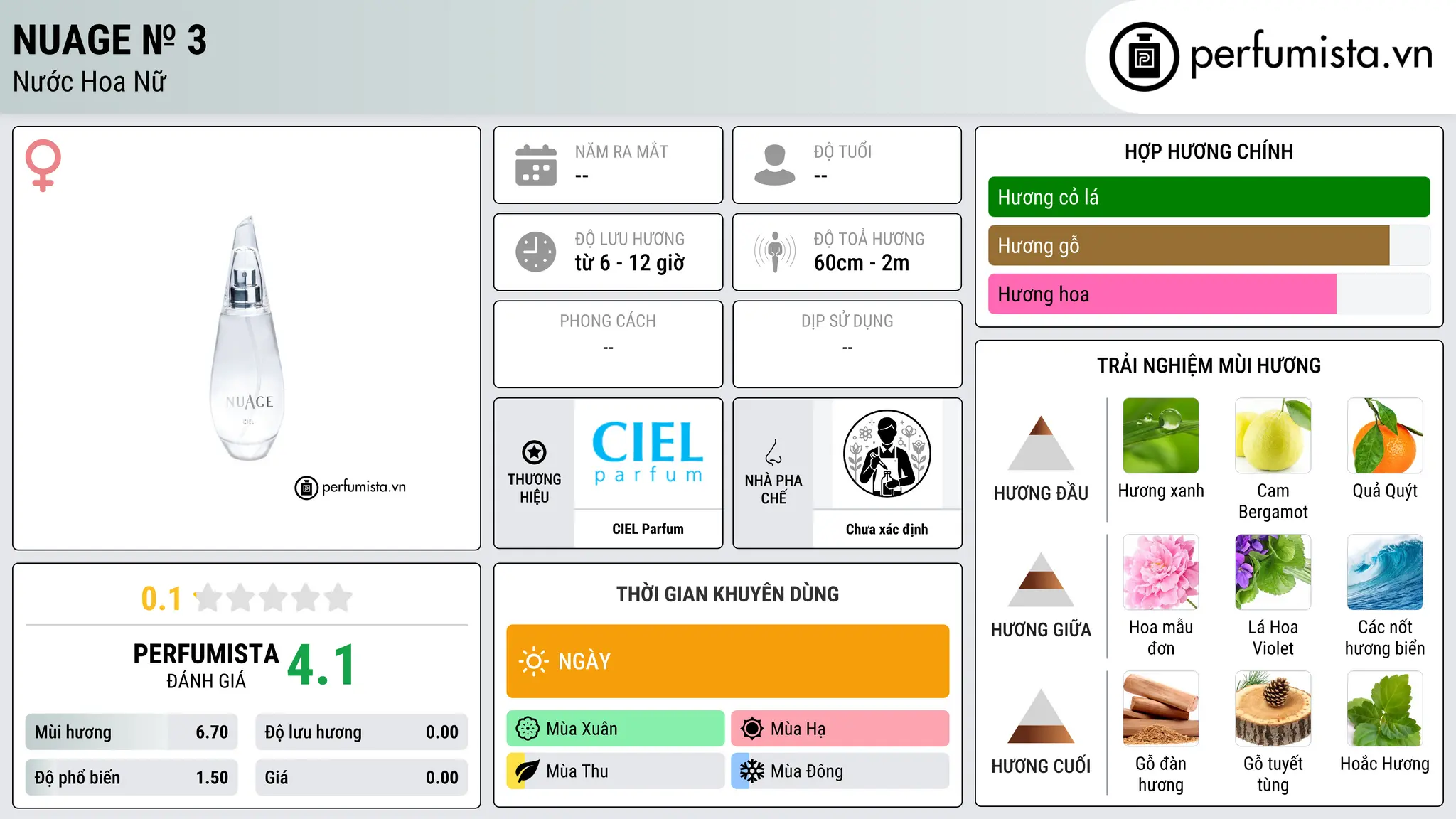Screen dimensions: 1456x819
Task: Click the Giá 0.00 score row
Action: tap(361, 778)
